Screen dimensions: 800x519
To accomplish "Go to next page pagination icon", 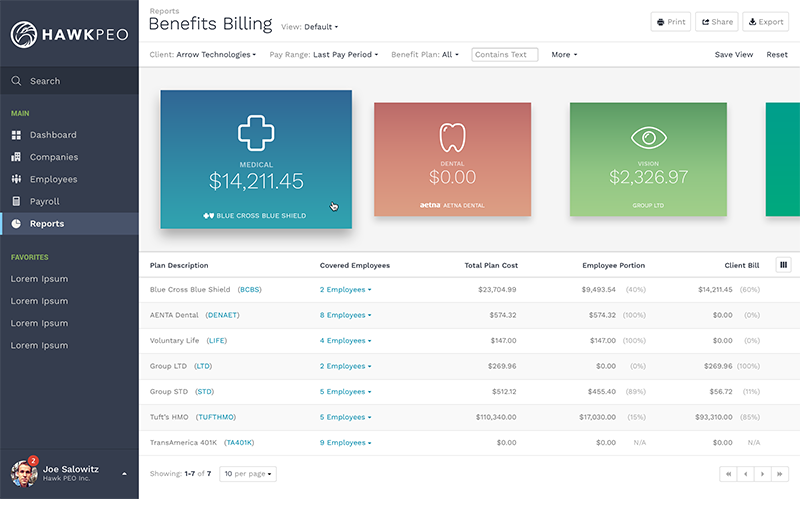I will [x=763, y=474].
